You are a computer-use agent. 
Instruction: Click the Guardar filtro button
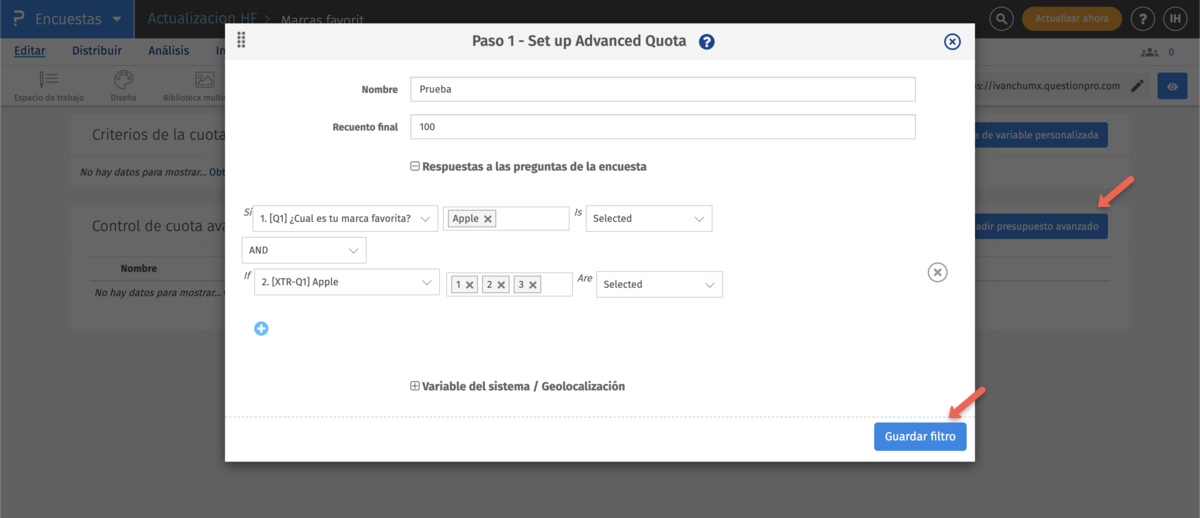tap(920, 437)
